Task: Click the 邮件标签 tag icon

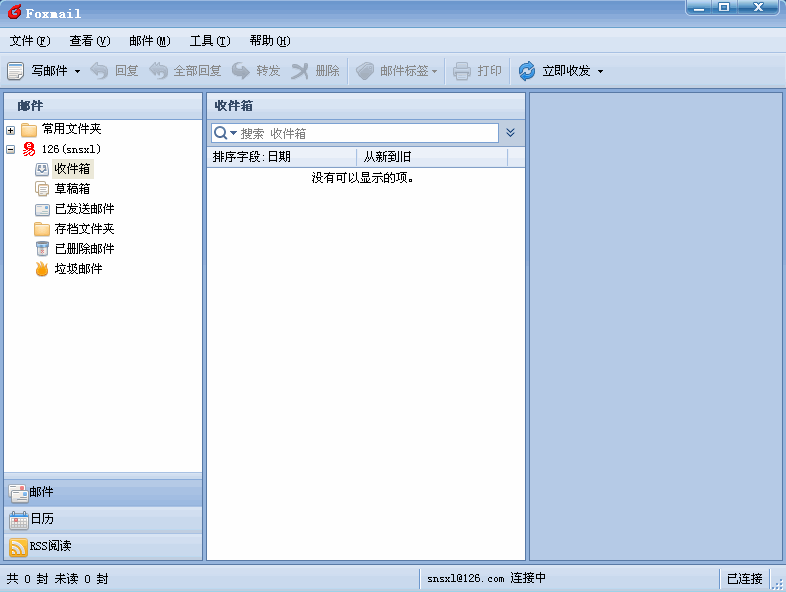Action: tap(365, 71)
